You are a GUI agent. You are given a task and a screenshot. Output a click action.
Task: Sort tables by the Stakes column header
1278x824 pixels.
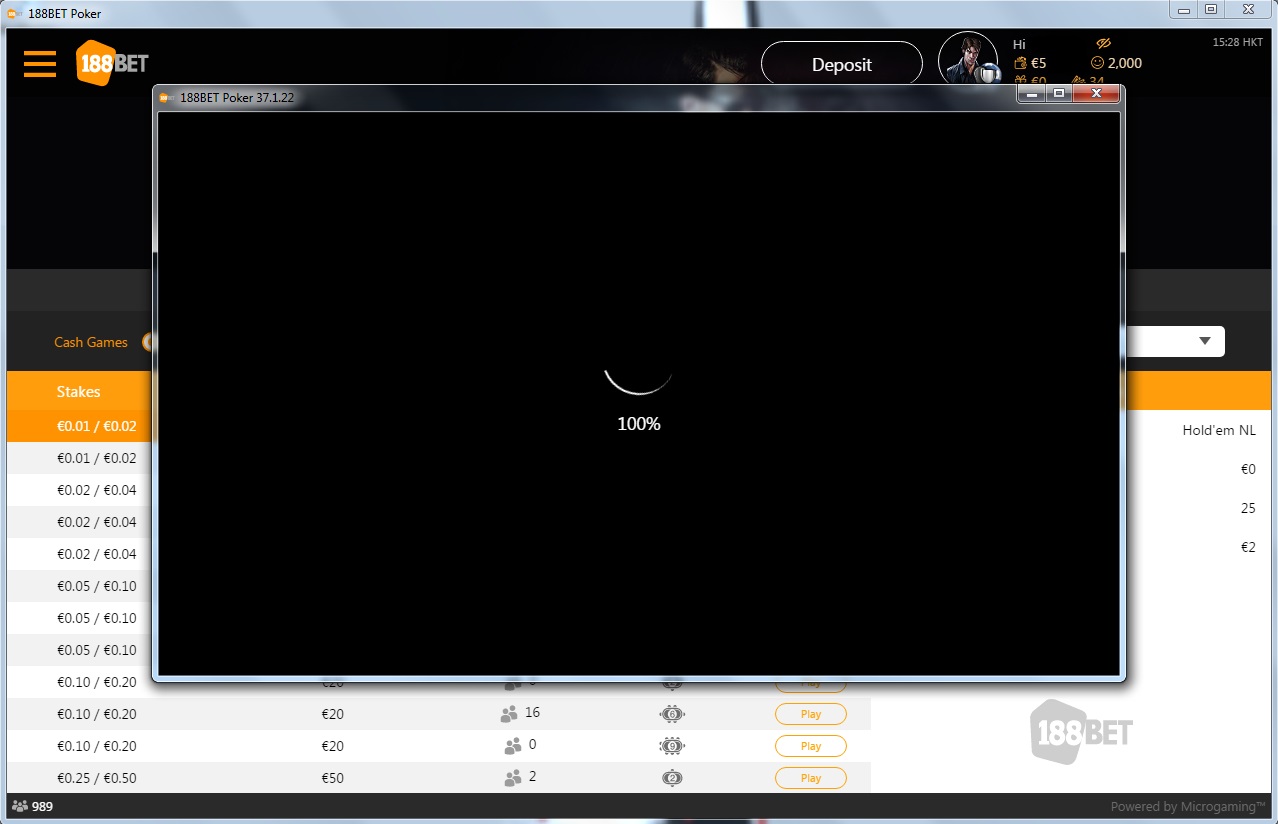(78, 391)
